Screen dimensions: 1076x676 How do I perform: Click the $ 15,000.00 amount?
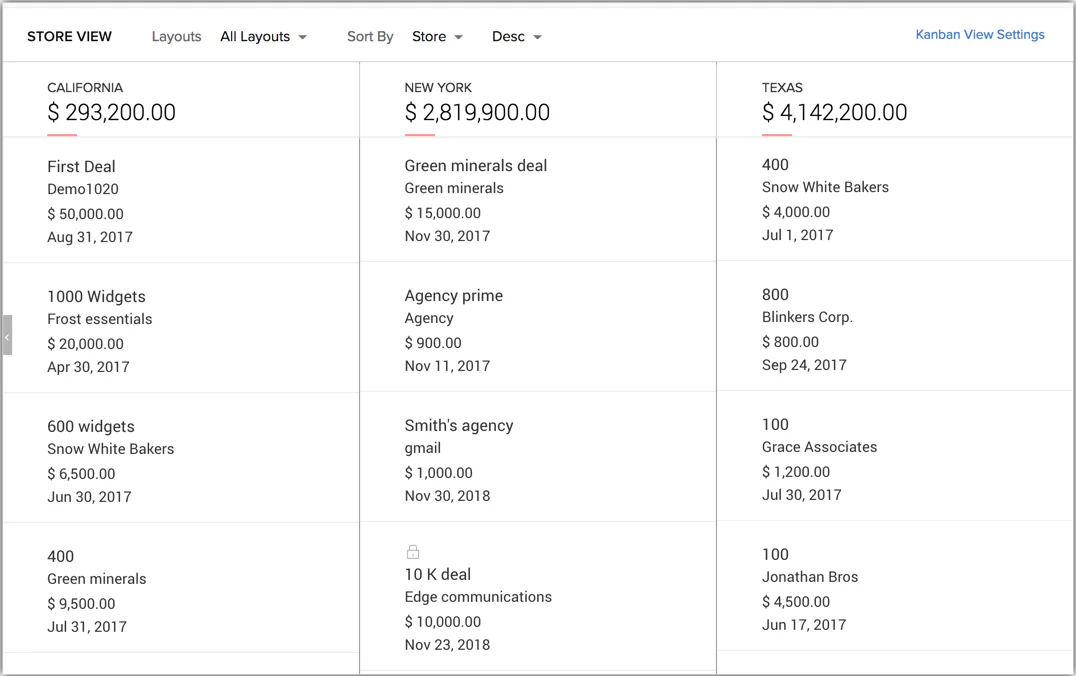(x=443, y=213)
